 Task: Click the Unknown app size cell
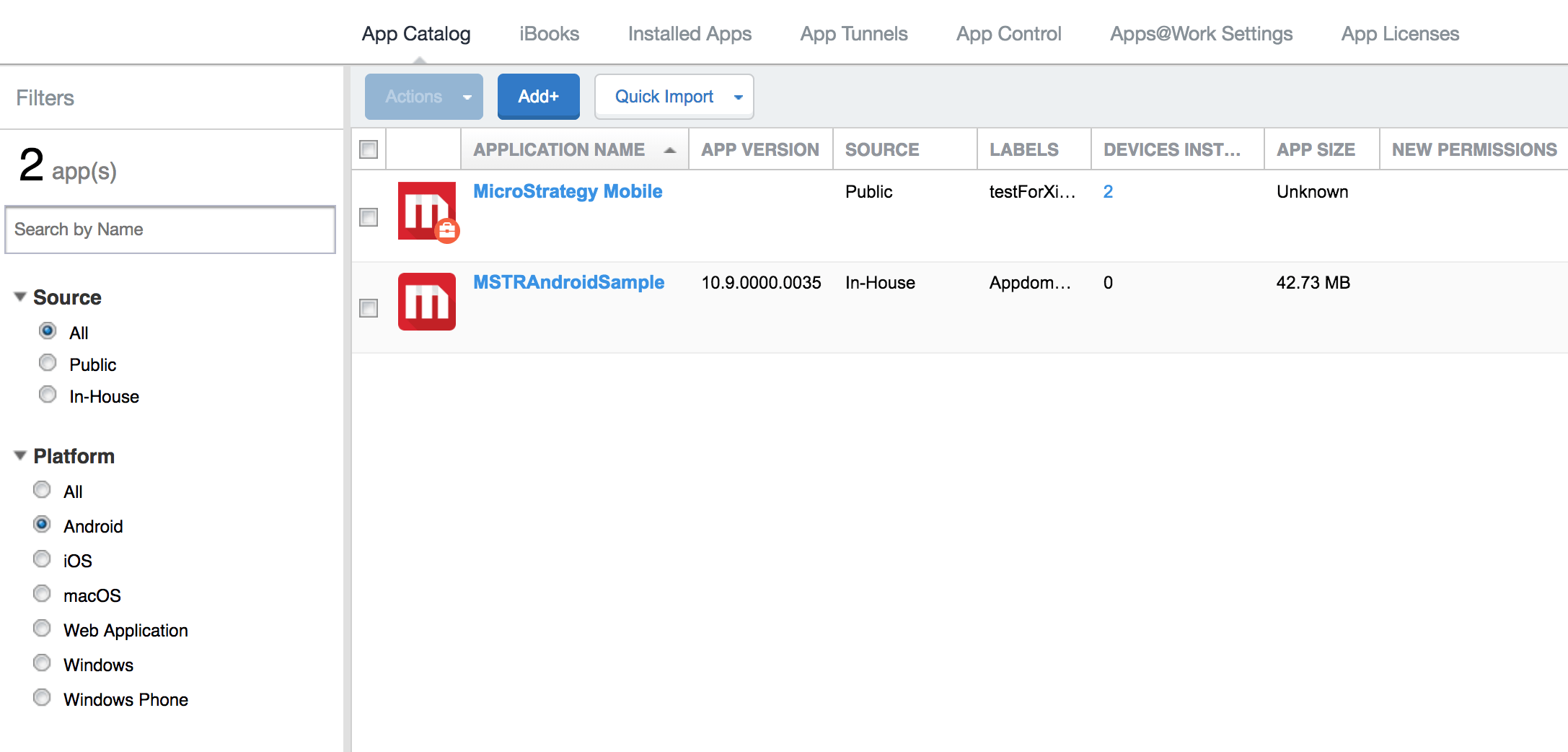1313,191
